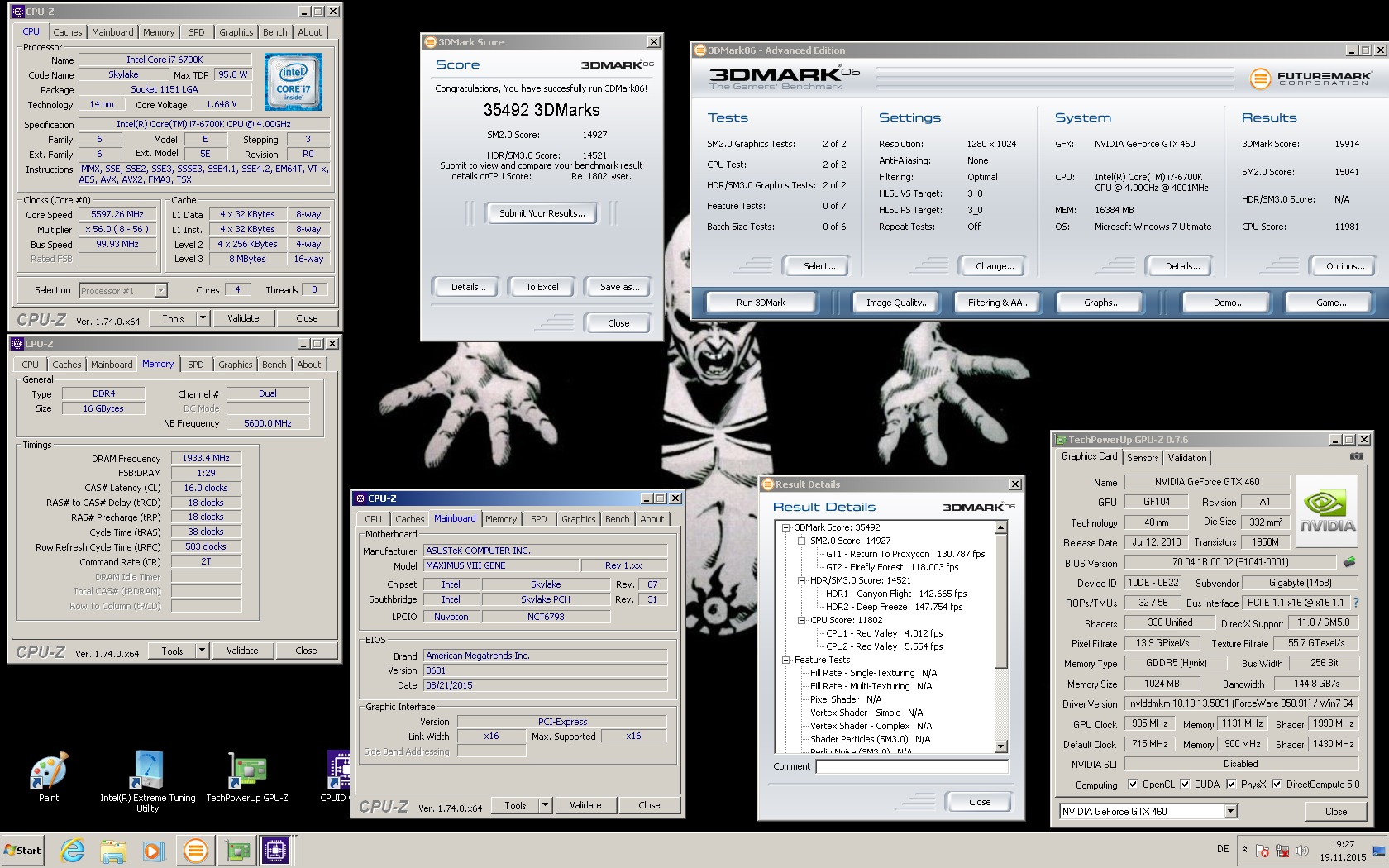Screen dimensions: 1389x868
Task: Open the Processor #1 selection dropdown
Action: [160, 290]
